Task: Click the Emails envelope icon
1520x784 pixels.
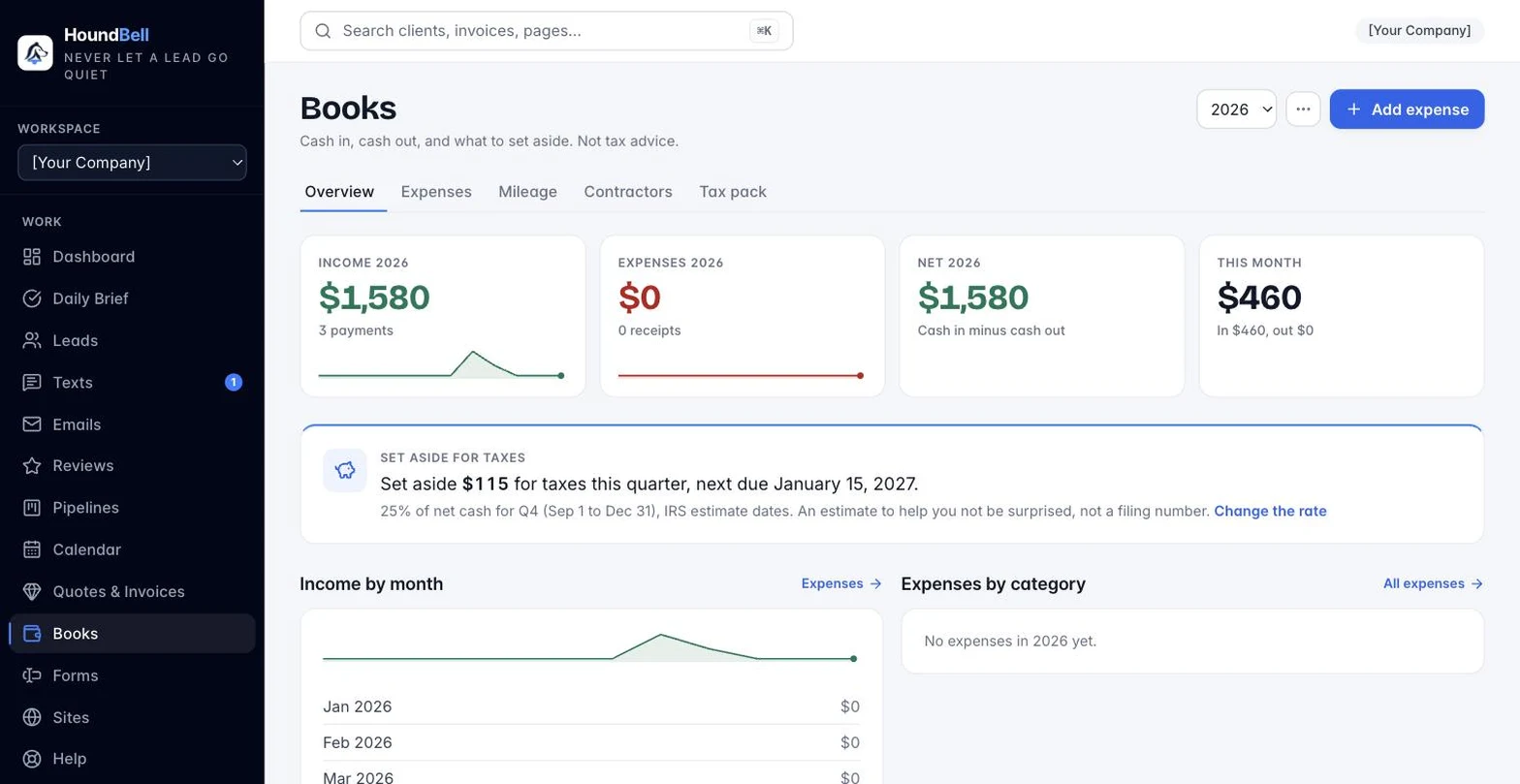Action: point(32,424)
